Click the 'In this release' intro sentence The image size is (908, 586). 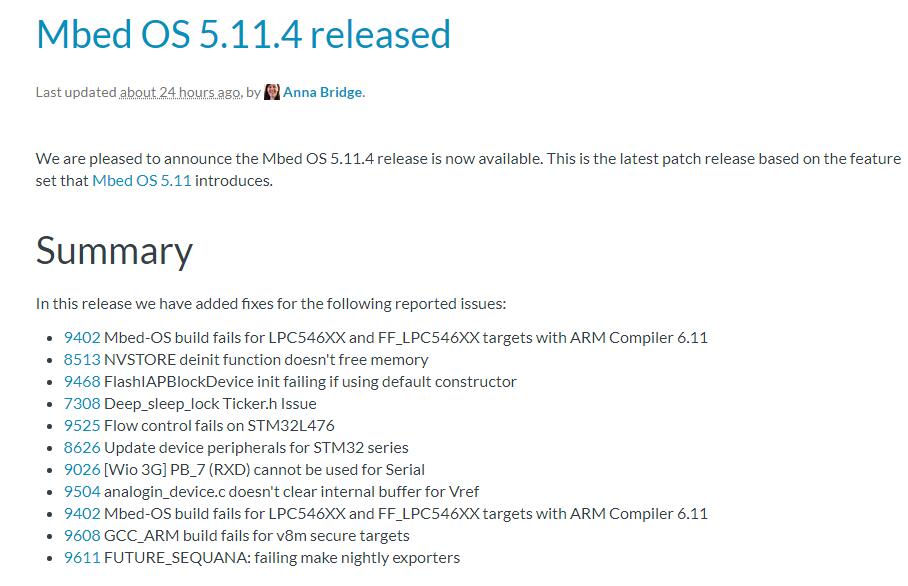point(271,303)
